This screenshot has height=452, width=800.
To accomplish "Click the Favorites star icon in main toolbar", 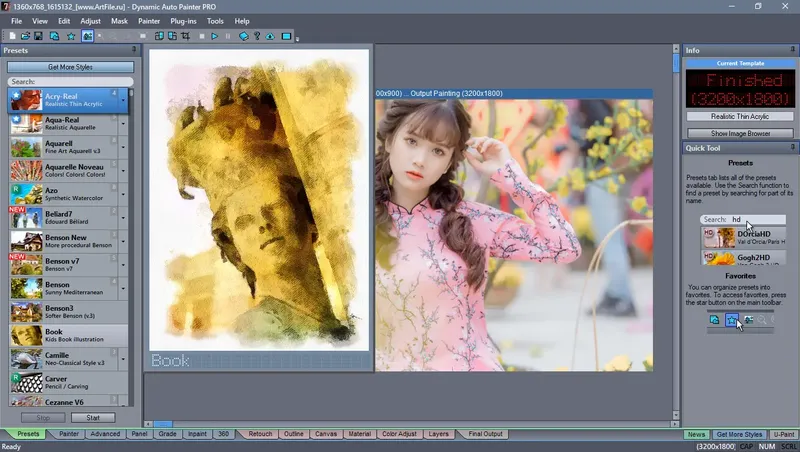I will point(70,36).
